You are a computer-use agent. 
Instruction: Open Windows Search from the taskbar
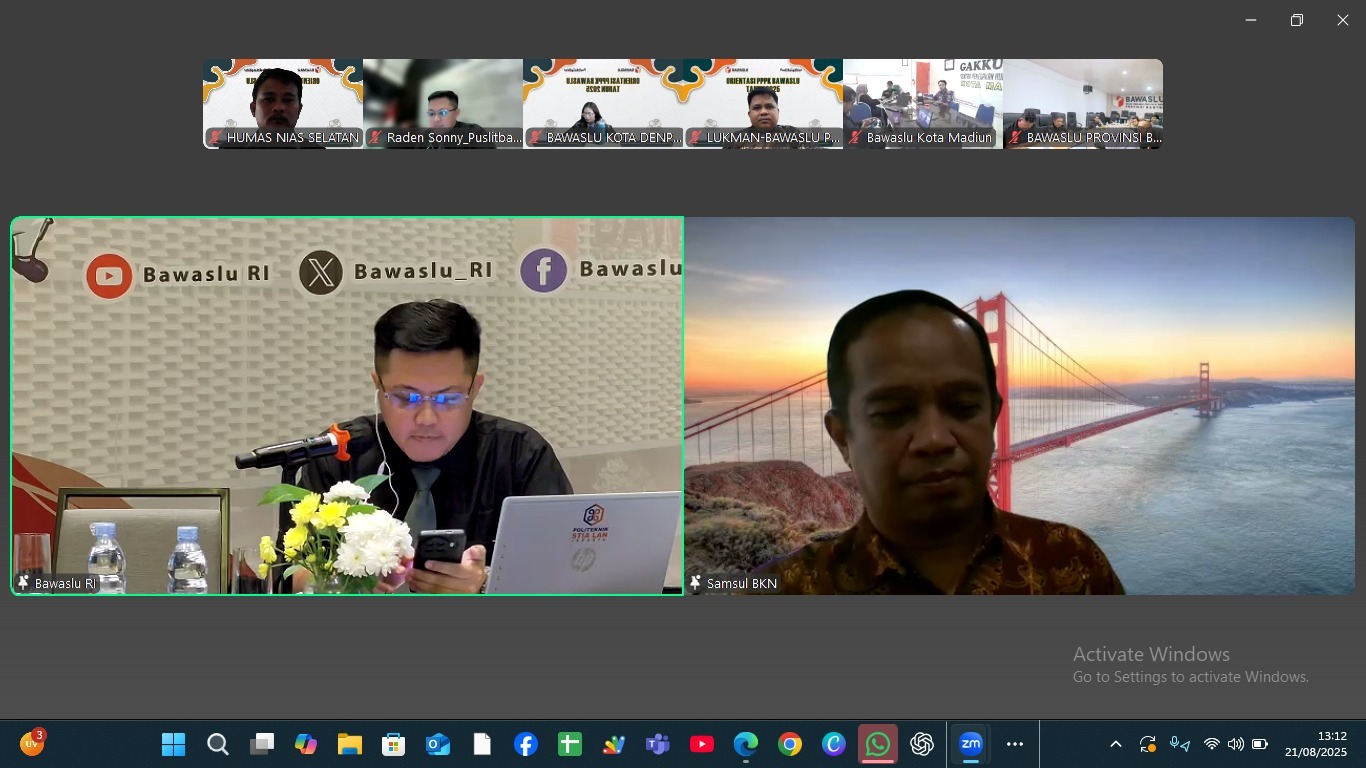point(217,744)
